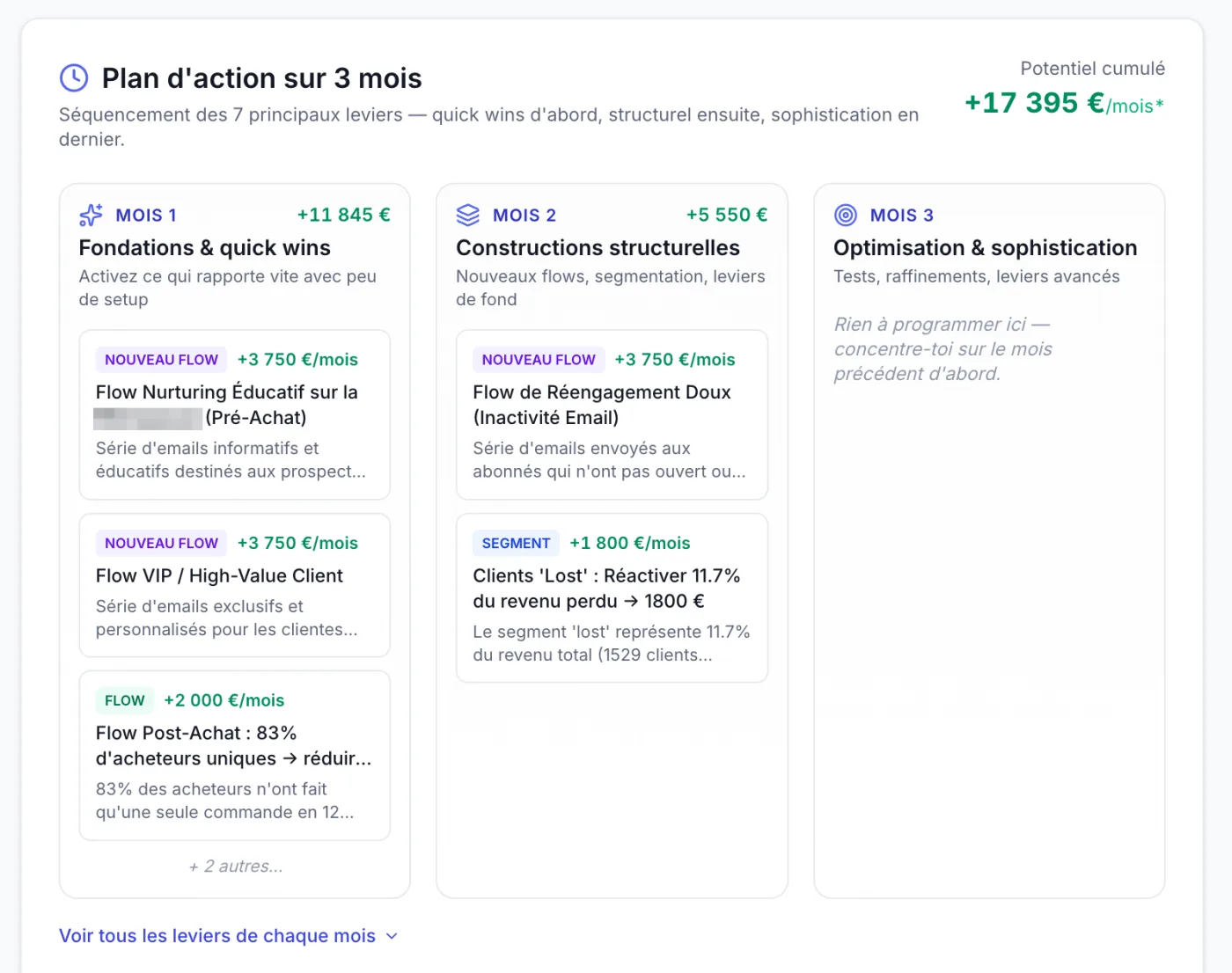Click 'Série d'emails envoyés aux abonnés' description
This screenshot has height=973, width=1232.
pos(609,460)
